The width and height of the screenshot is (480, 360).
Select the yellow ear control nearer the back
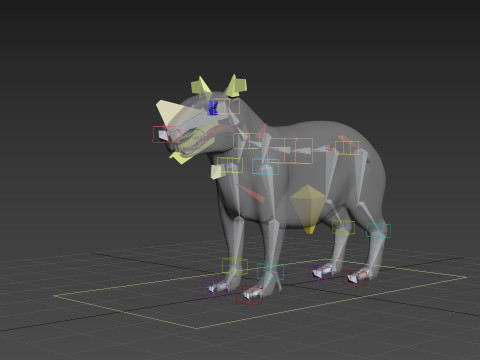[x=236, y=86]
